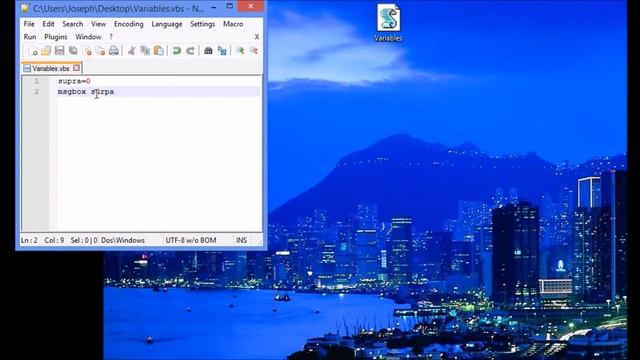Open the Run menu
This screenshot has height=360, width=640.
(x=30, y=37)
